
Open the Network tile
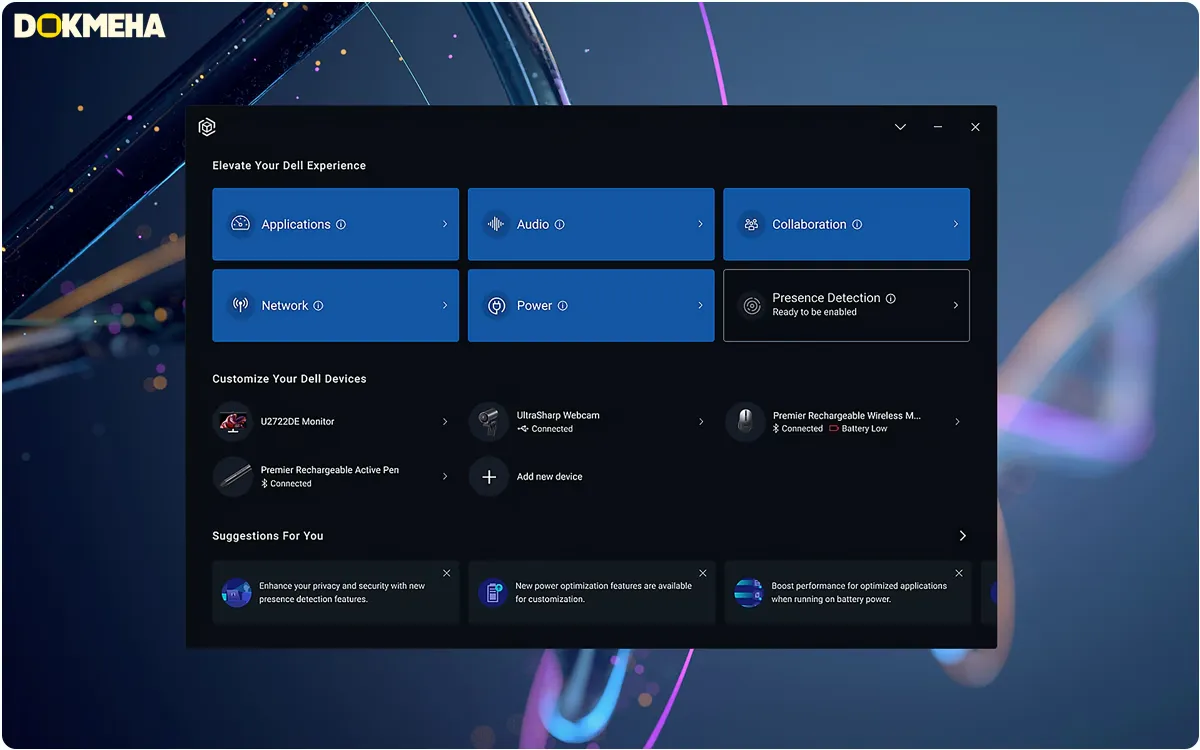coord(336,305)
